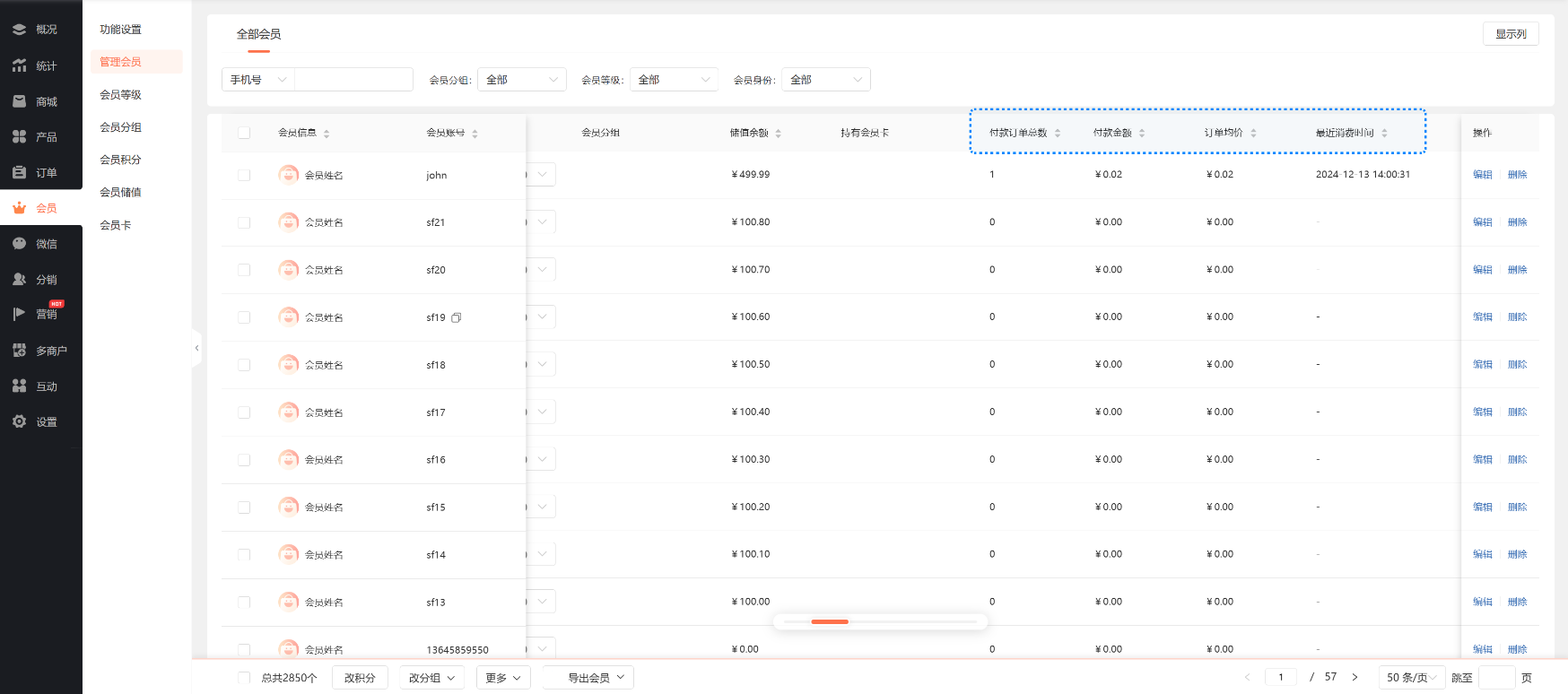Screen dimensions: 1568x694
Task: Open the 会员分组 submenu item
Action: 121,127
